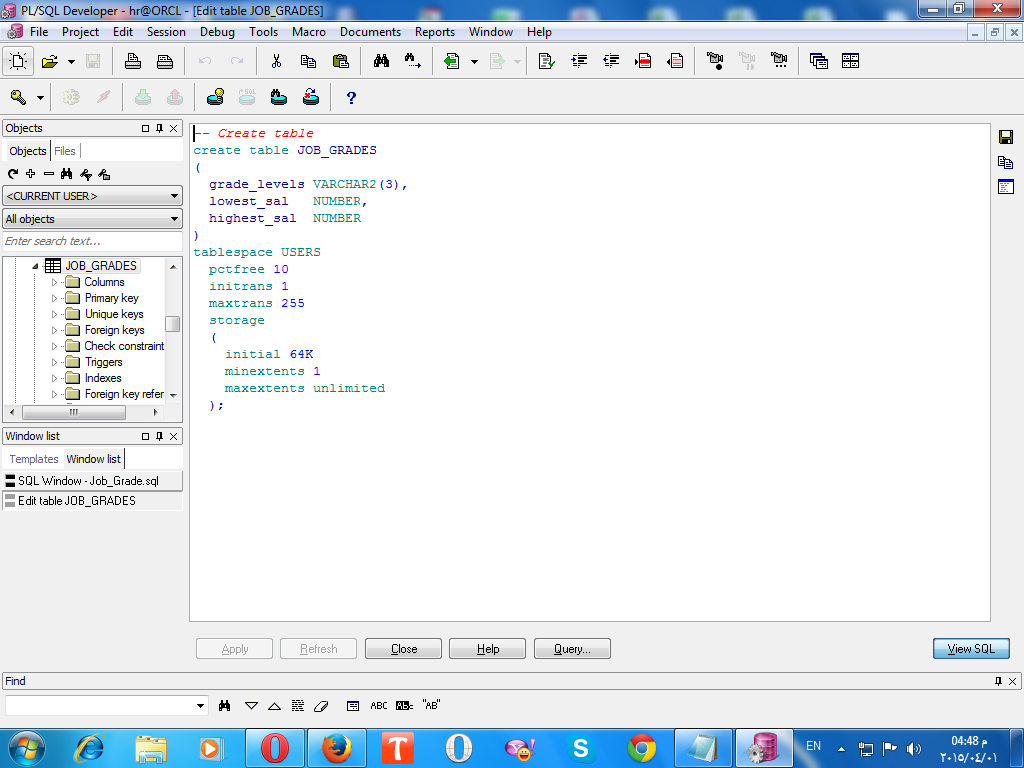Click the eraser icon in Find bar
The height and width of the screenshot is (768, 1024).
pos(320,705)
